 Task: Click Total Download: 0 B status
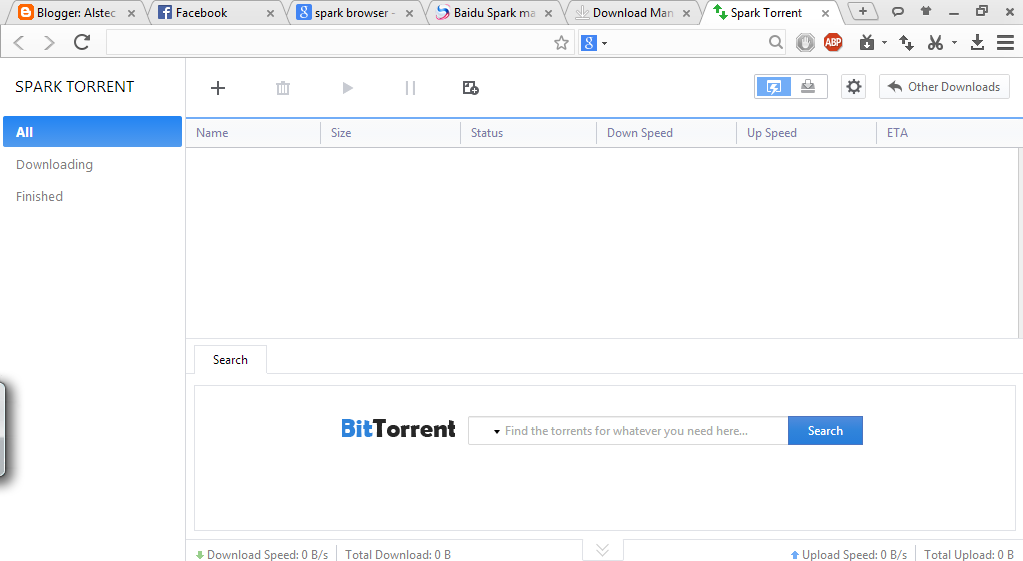[398, 554]
